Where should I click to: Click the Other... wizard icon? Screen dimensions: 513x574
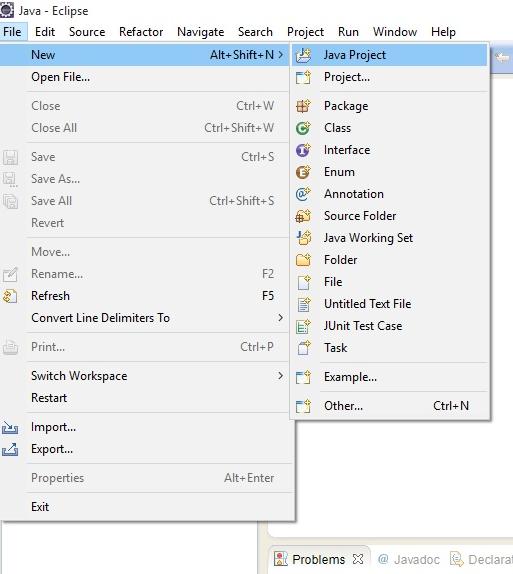click(x=303, y=406)
